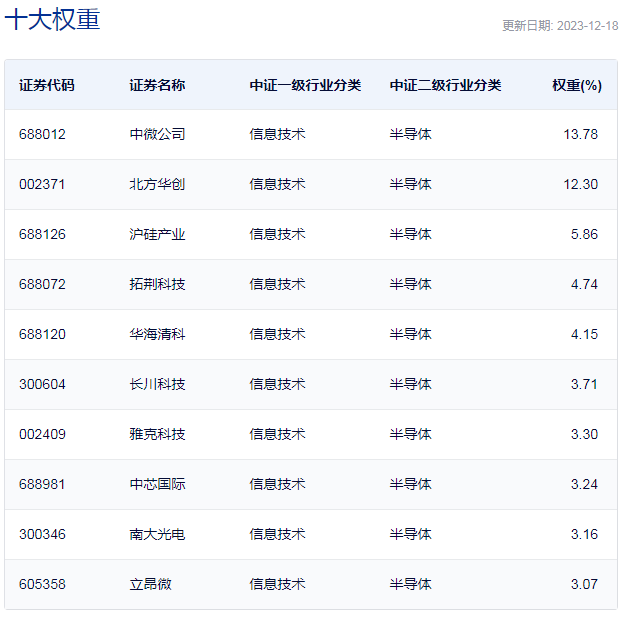The width and height of the screenshot is (624, 620).
Task: Click the 13.78 weight value
Action: point(584,134)
